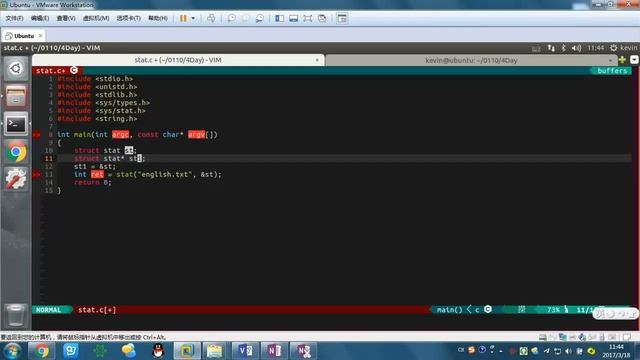640x360 pixels.
Task: Click the #include <sys/stat.h> line
Action: pyautogui.click(x=101, y=111)
